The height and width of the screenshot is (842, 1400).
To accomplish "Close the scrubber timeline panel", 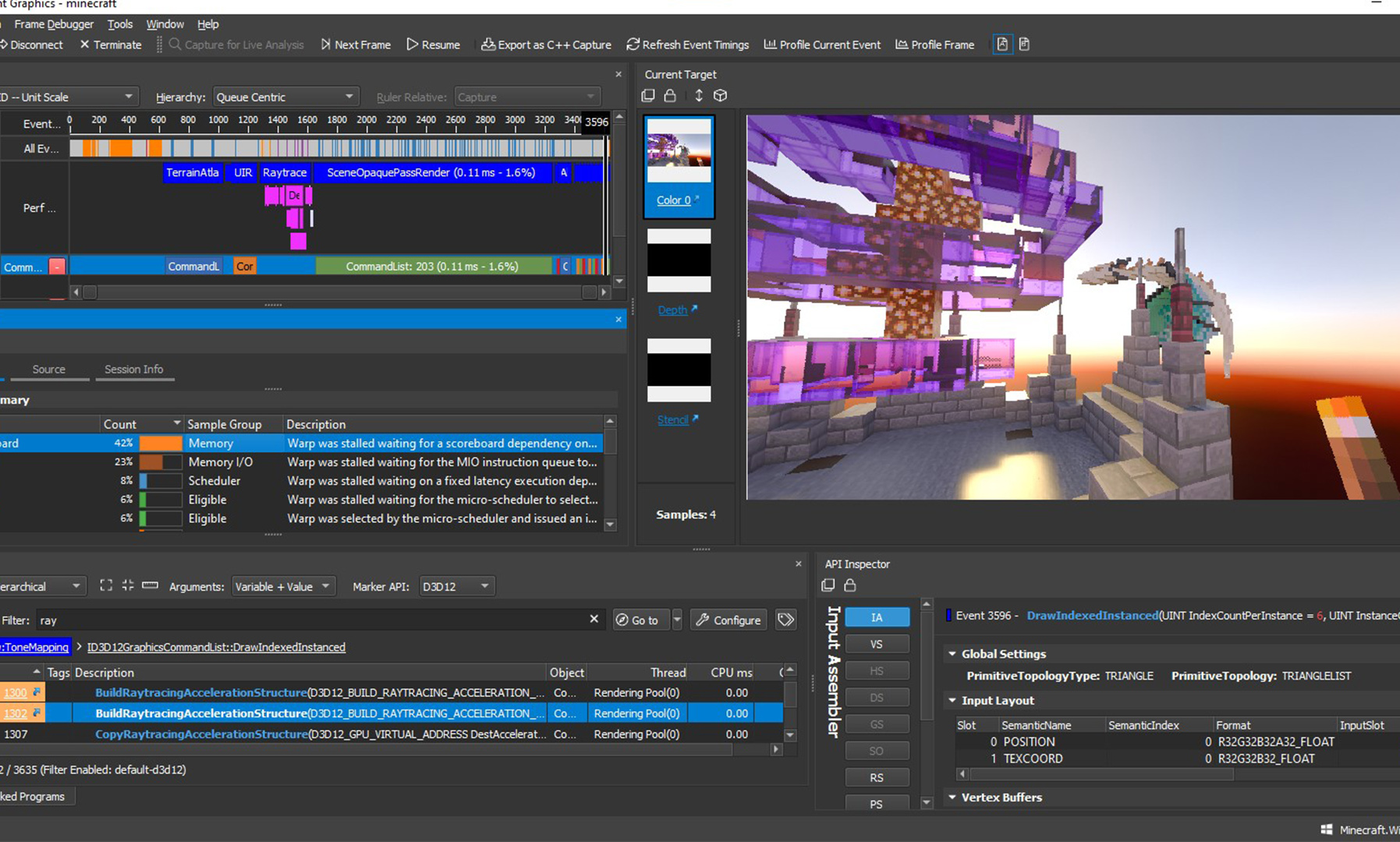I will pyautogui.click(x=618, y=75).
